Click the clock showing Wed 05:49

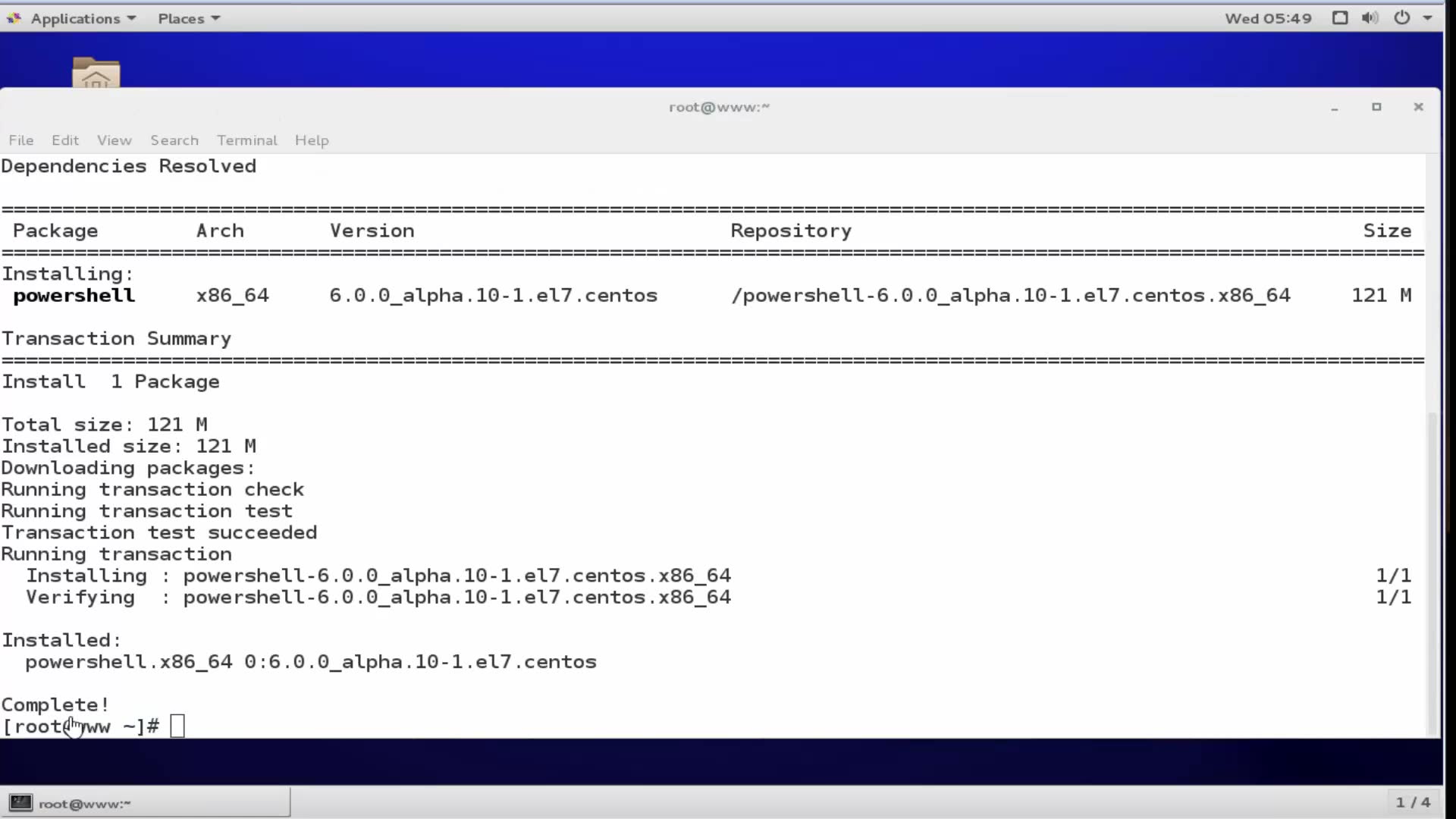[1267, 18]
